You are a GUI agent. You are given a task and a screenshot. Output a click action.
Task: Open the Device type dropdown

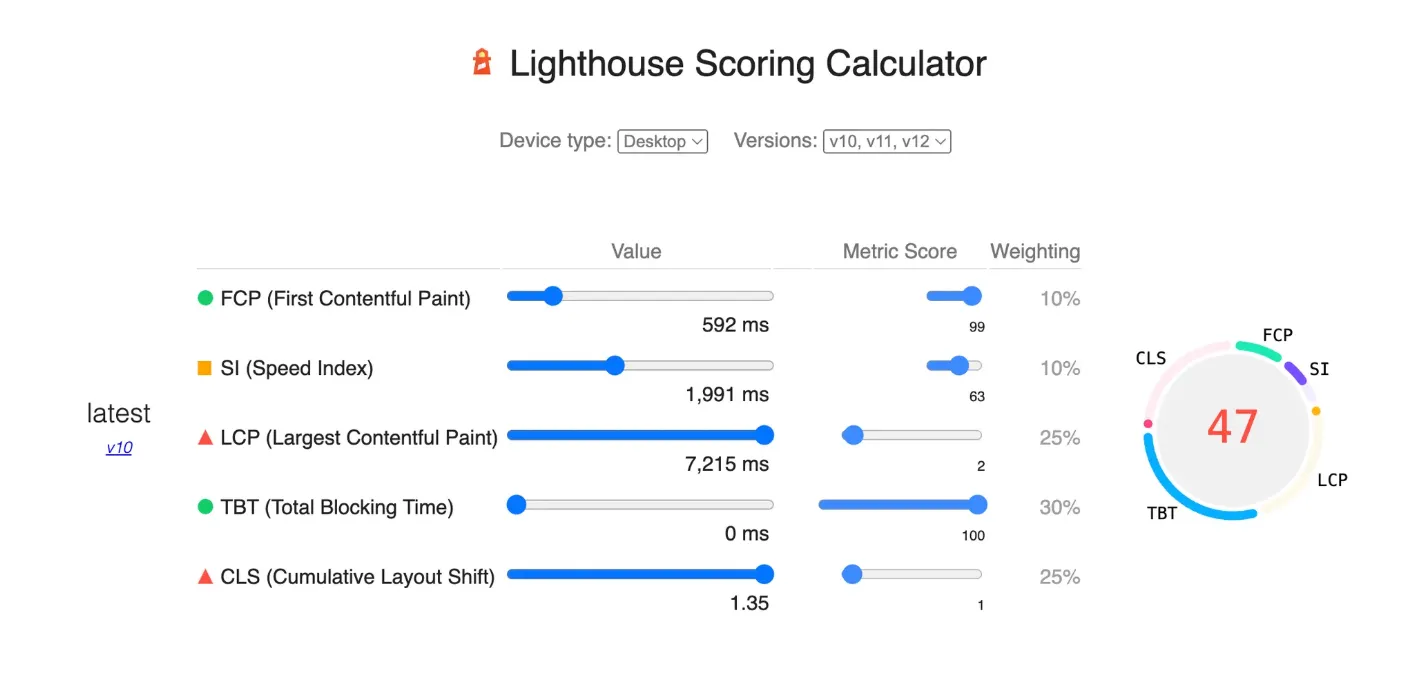(x=662, y=142)
